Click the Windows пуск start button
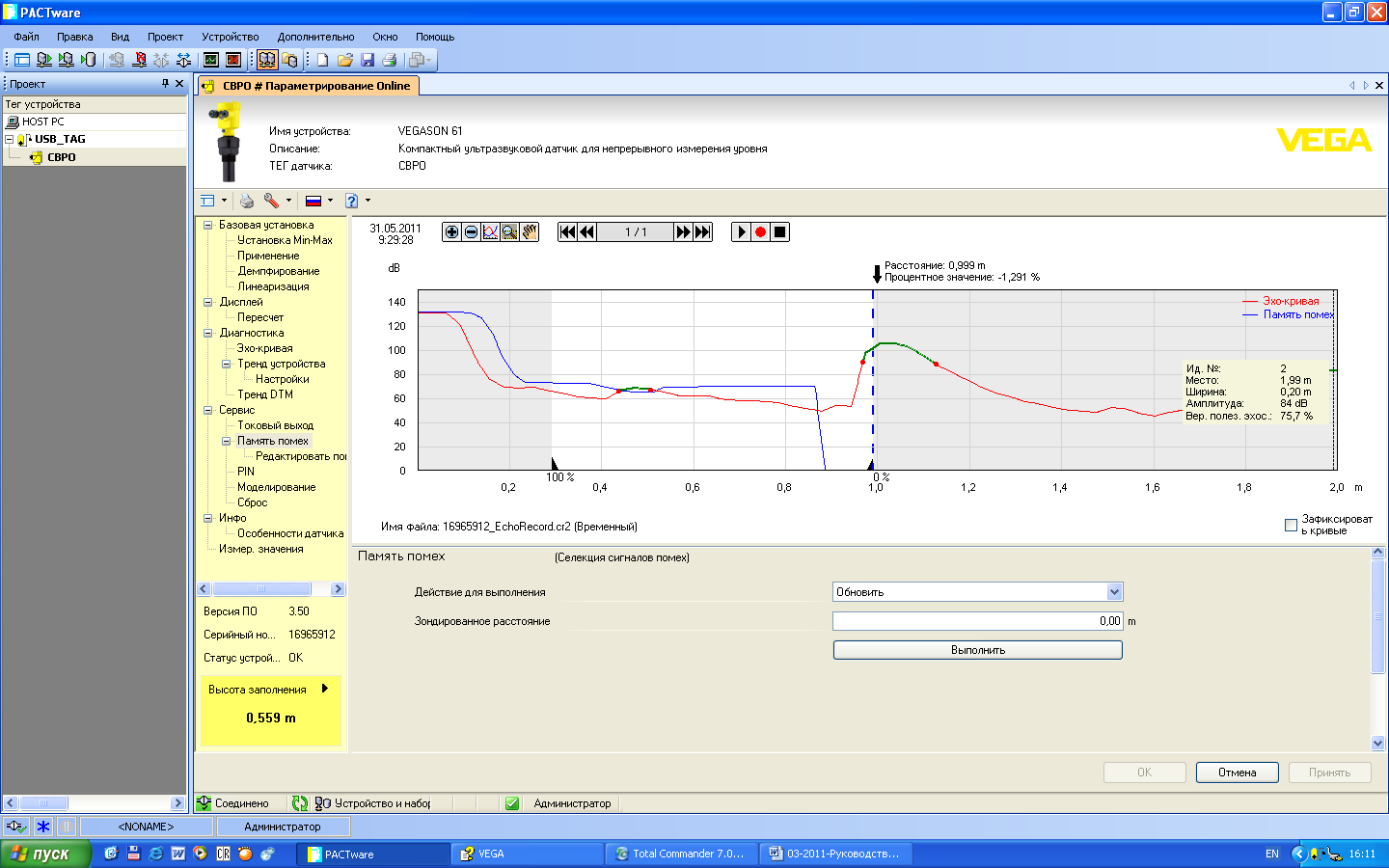The width and height of the screenshot is (1389, 868). click(x=45, y=854)
